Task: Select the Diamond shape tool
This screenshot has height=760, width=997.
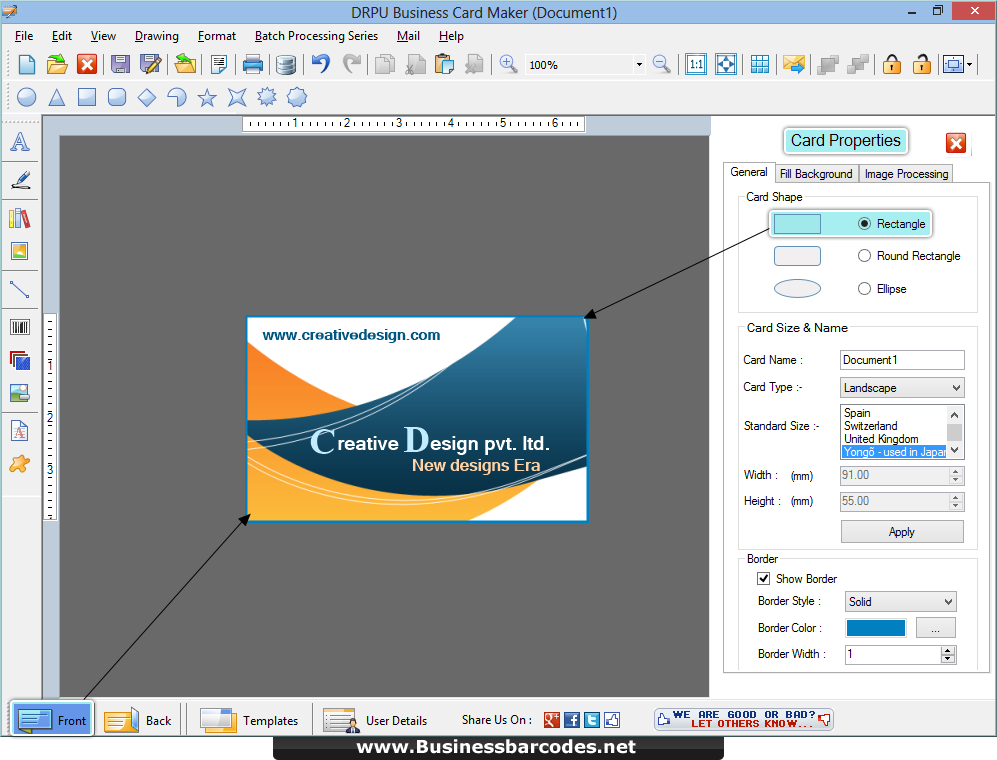Action: (147, 97)
